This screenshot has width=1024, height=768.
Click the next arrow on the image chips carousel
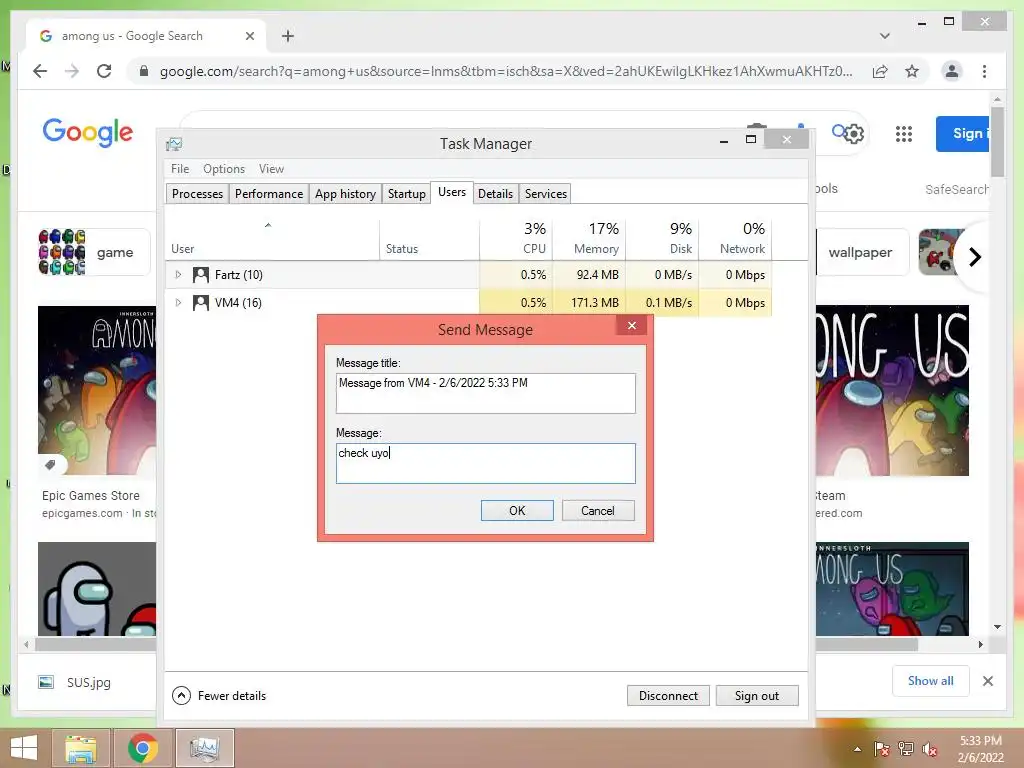(x=974, y=257)
